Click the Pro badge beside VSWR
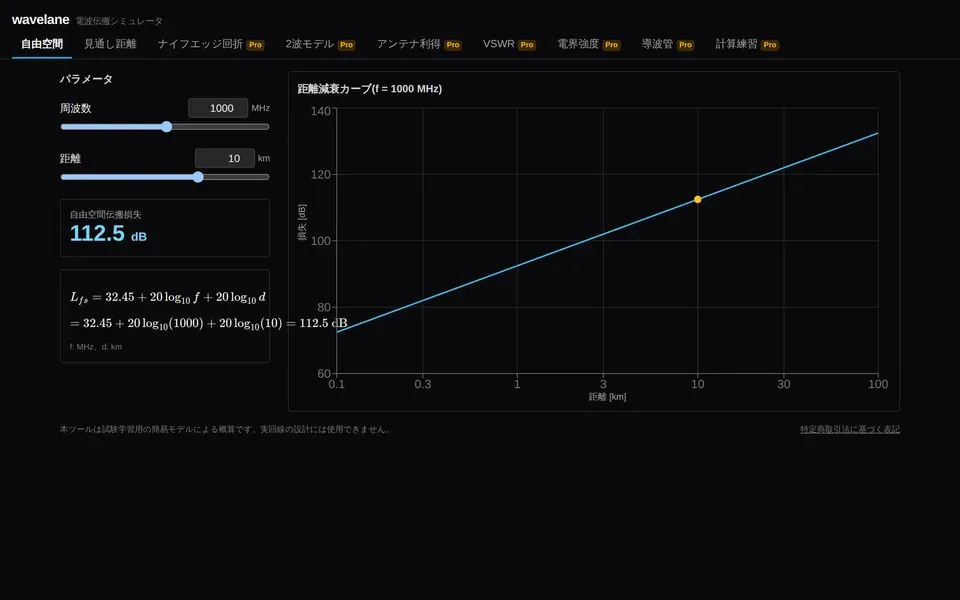Screen dimensions: 960x600 [527, 45]
